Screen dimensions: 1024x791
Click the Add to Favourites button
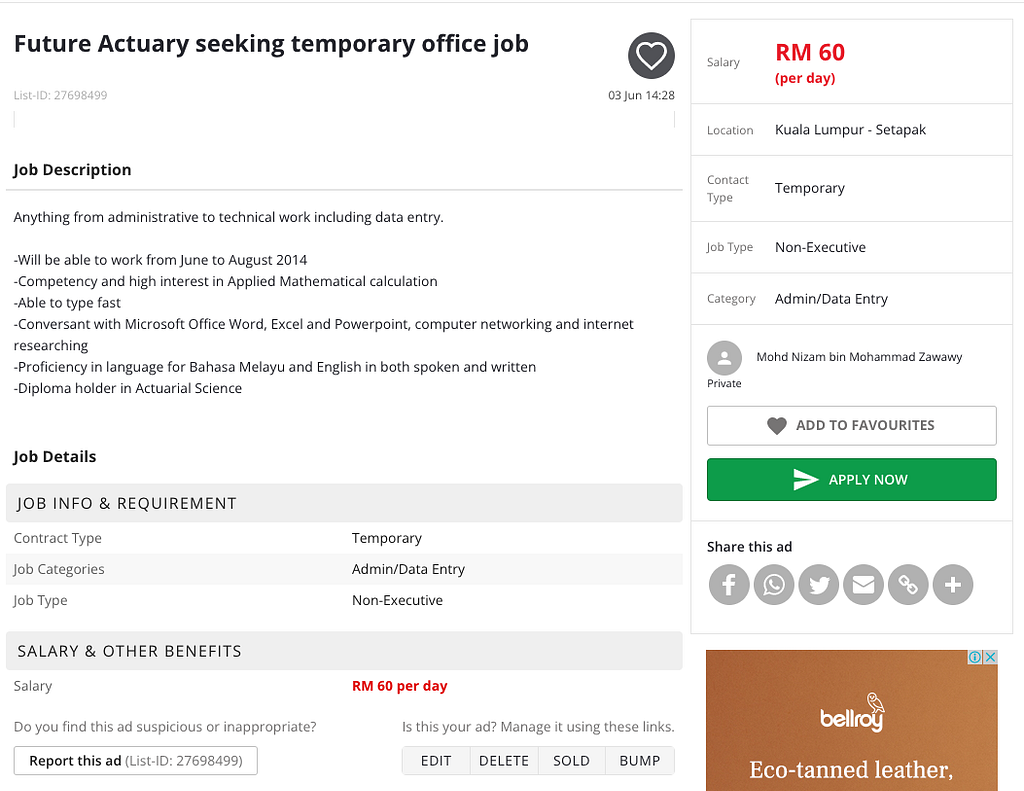(852, 426)
